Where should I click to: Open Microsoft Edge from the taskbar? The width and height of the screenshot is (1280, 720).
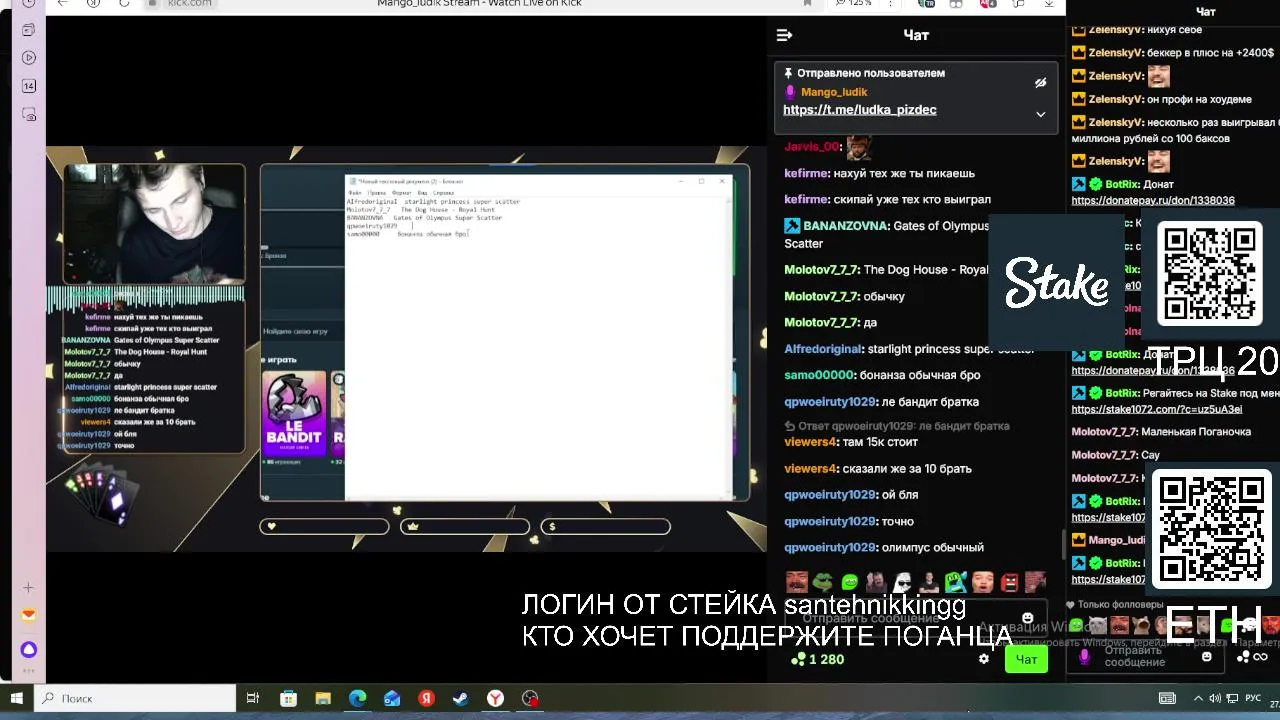357,698
